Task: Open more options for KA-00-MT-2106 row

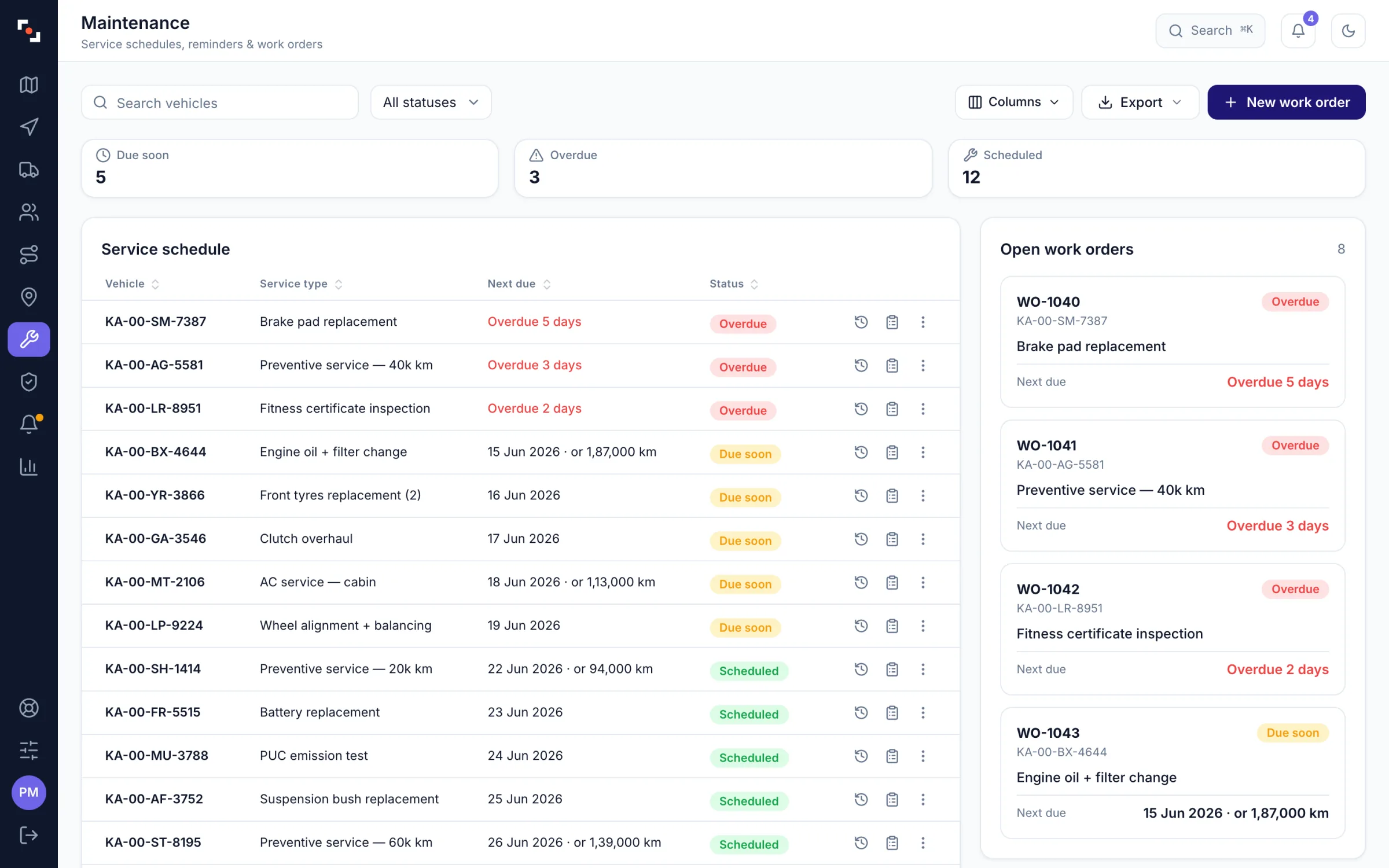Action: 923,582
